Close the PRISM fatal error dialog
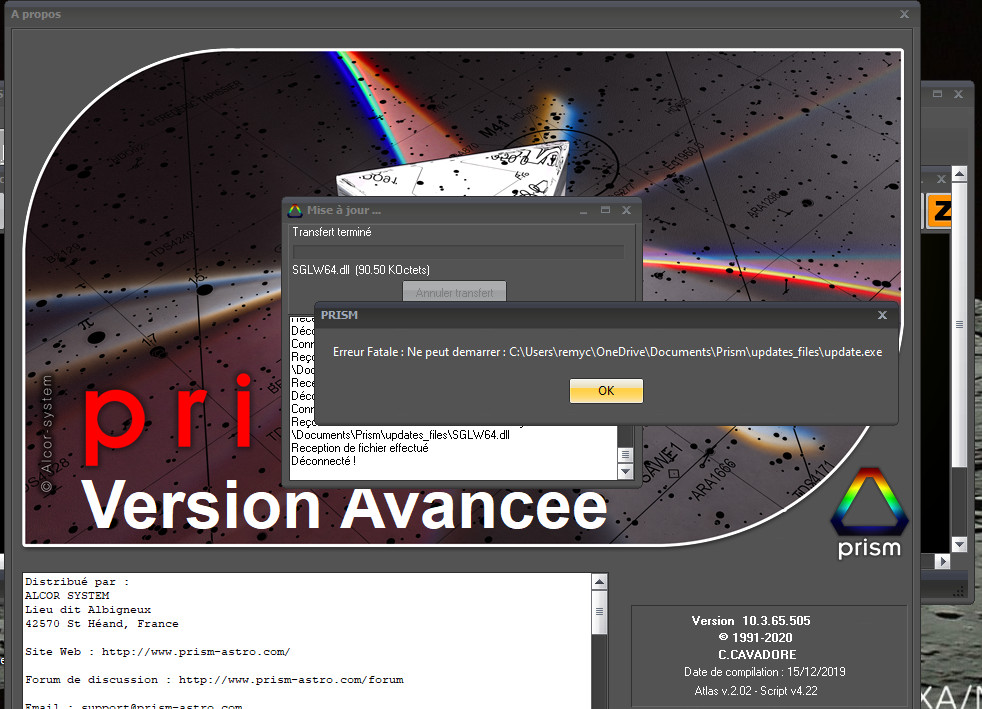Image resolution: width=982 pixels, height=709 pixels. coord(881,315)
